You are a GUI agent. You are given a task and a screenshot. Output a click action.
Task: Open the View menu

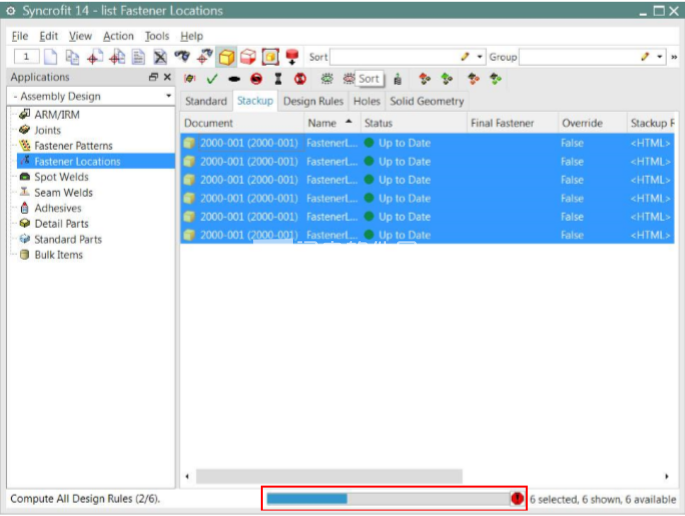[x=80, y=36]
